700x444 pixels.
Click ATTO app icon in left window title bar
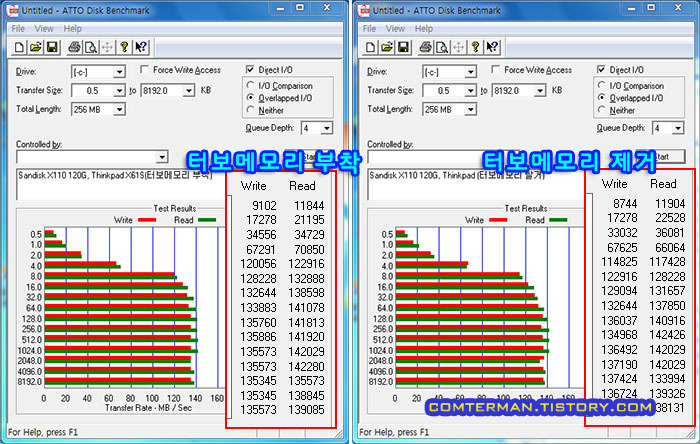tap(12, 10)
